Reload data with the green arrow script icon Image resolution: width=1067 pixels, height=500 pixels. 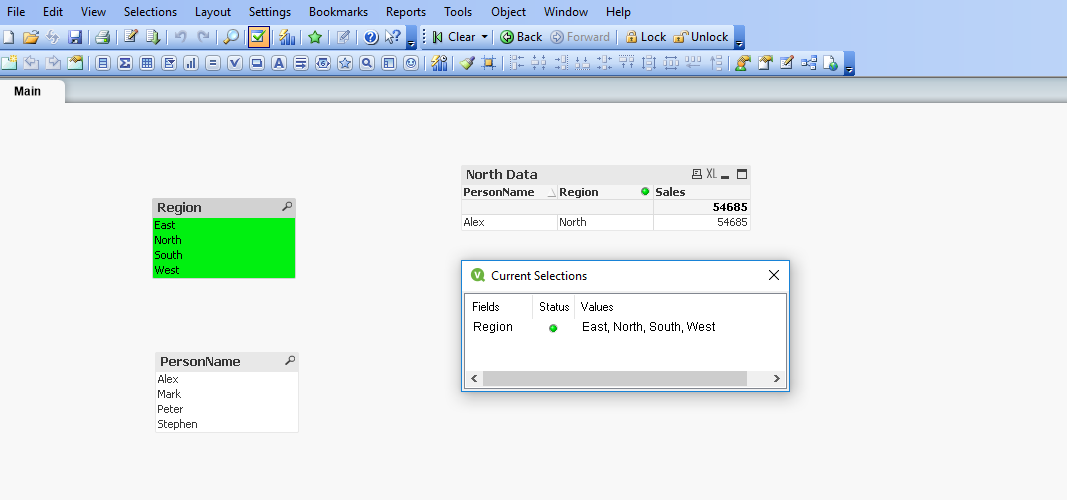coord(152,37)
